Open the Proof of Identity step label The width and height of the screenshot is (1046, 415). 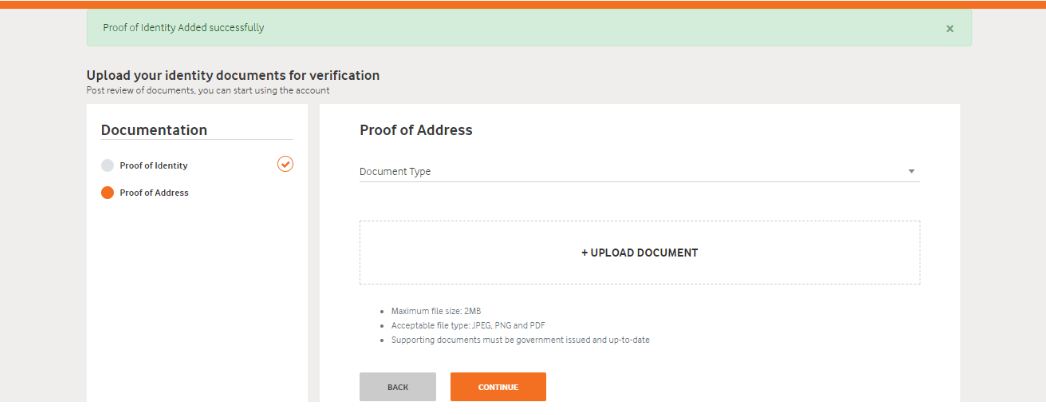153,165
